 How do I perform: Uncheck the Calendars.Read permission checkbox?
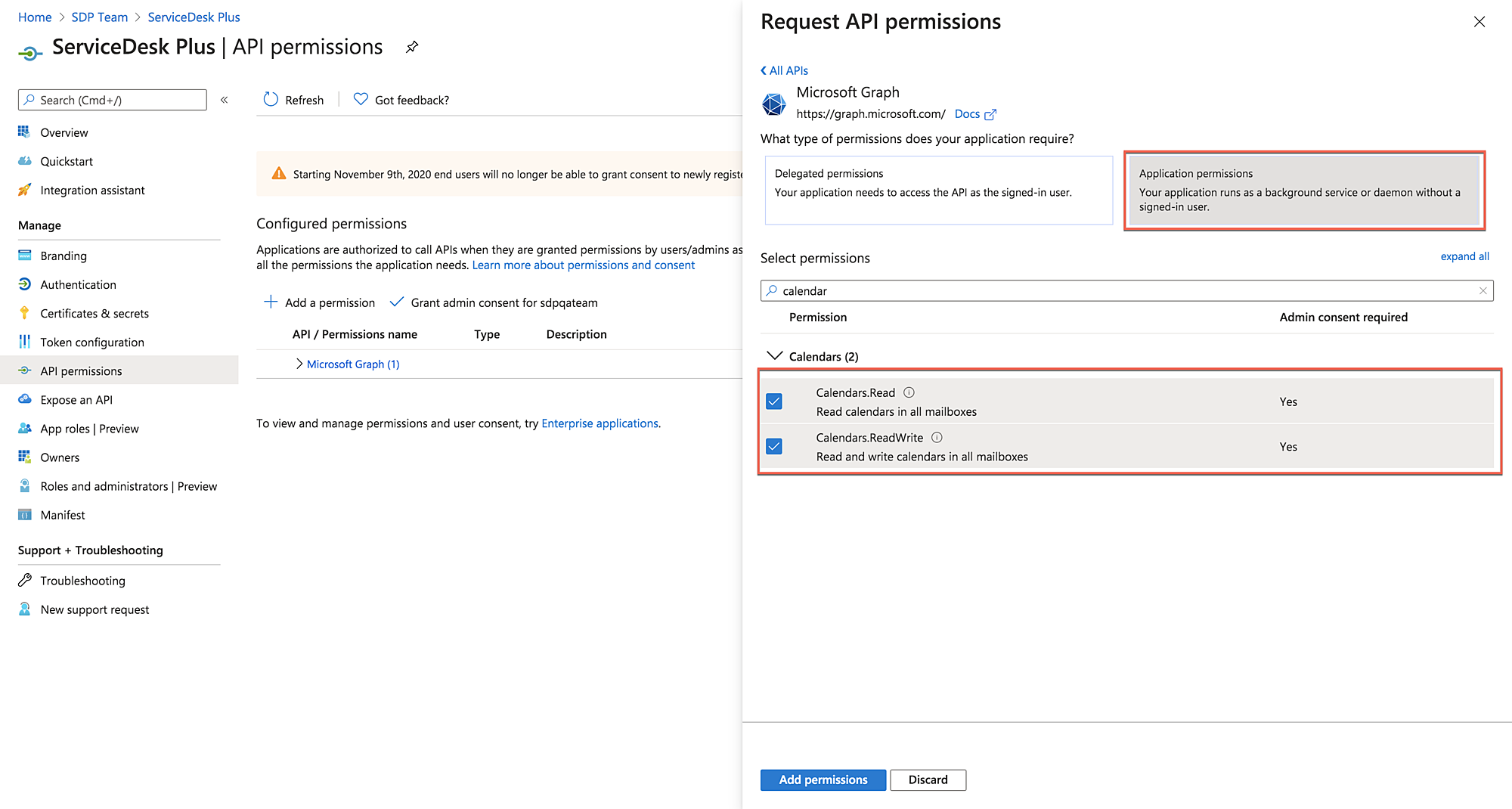774,401
